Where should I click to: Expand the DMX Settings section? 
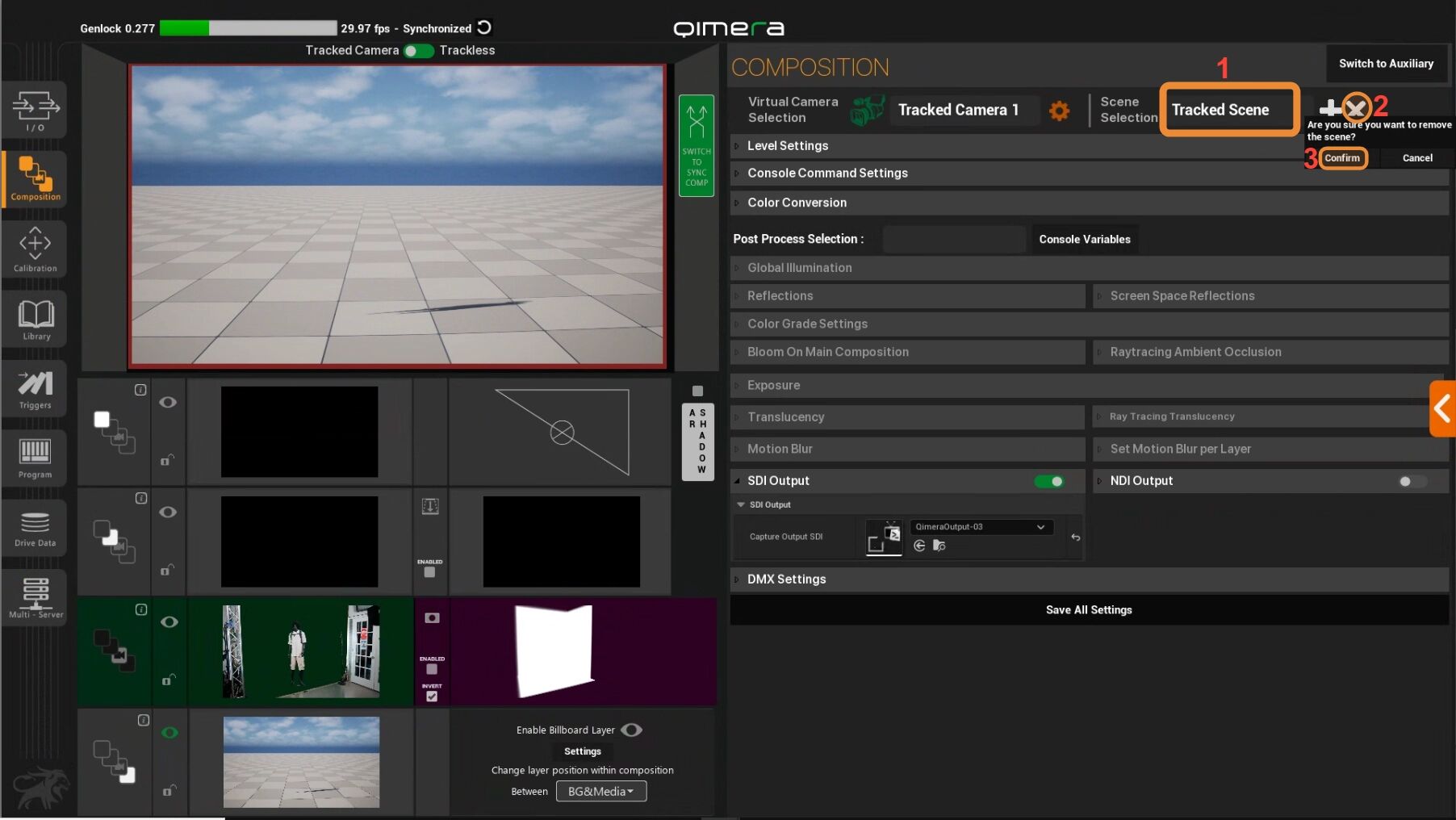click(785, 579)
